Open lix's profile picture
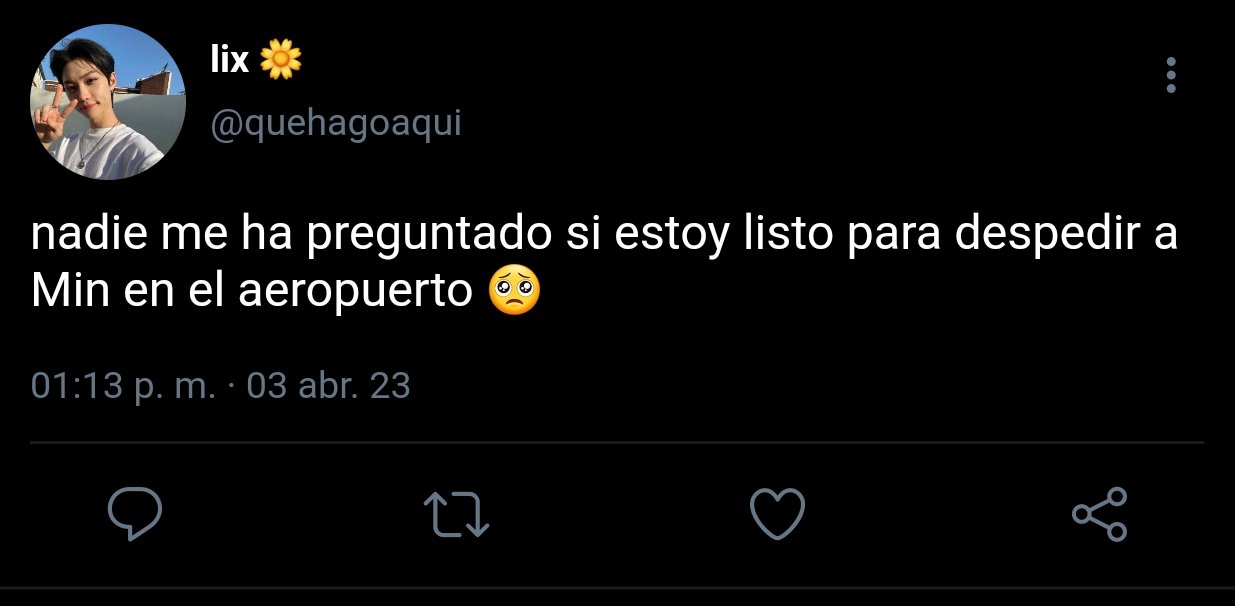Screen dimensions: 1235x606 click(x=108, y=102)
